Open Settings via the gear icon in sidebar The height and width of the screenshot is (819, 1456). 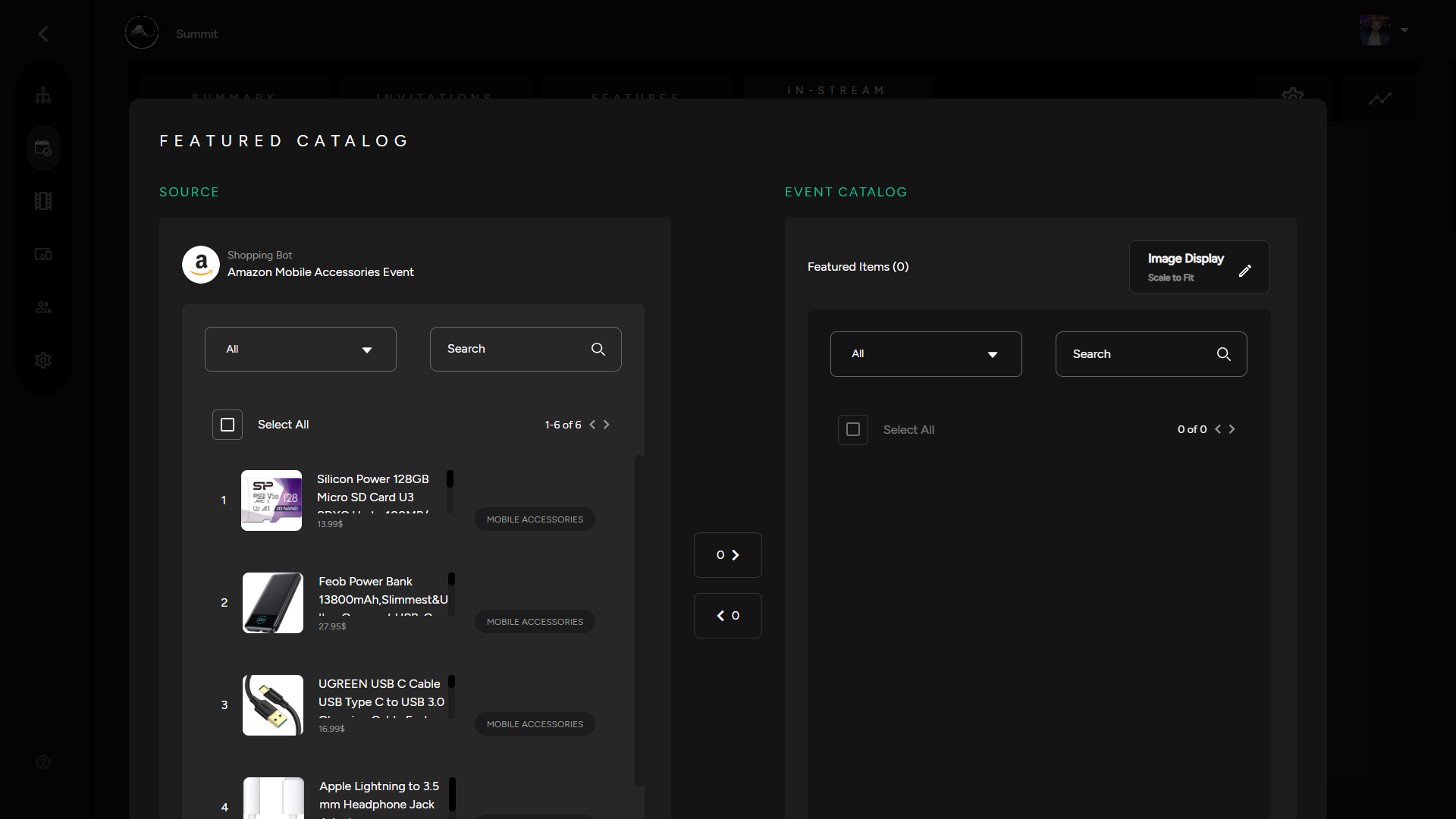[x=43, y=360]
